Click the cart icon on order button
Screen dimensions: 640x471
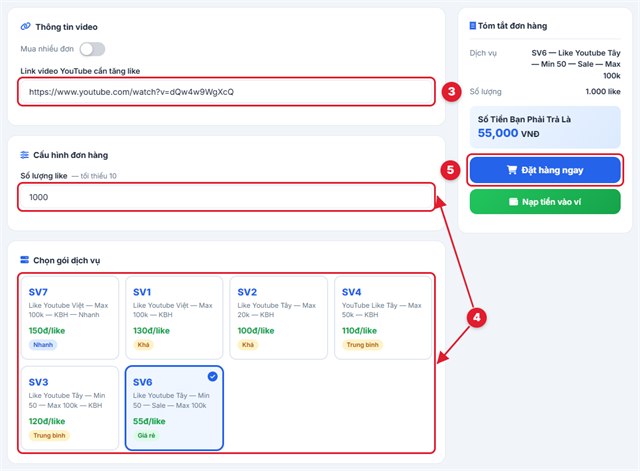(x=512, y=170)
